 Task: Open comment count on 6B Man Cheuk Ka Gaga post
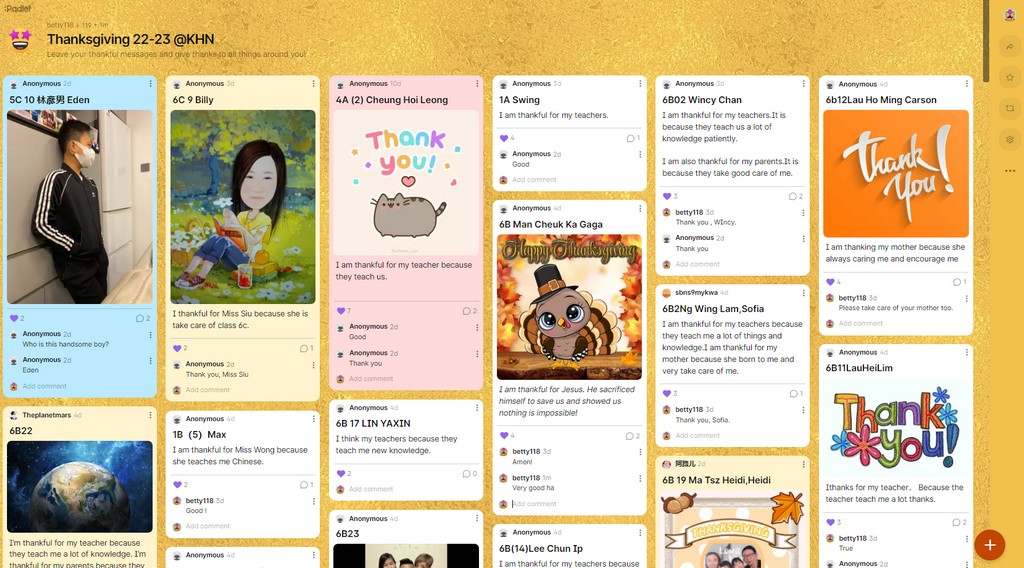(x=633, y=435)
